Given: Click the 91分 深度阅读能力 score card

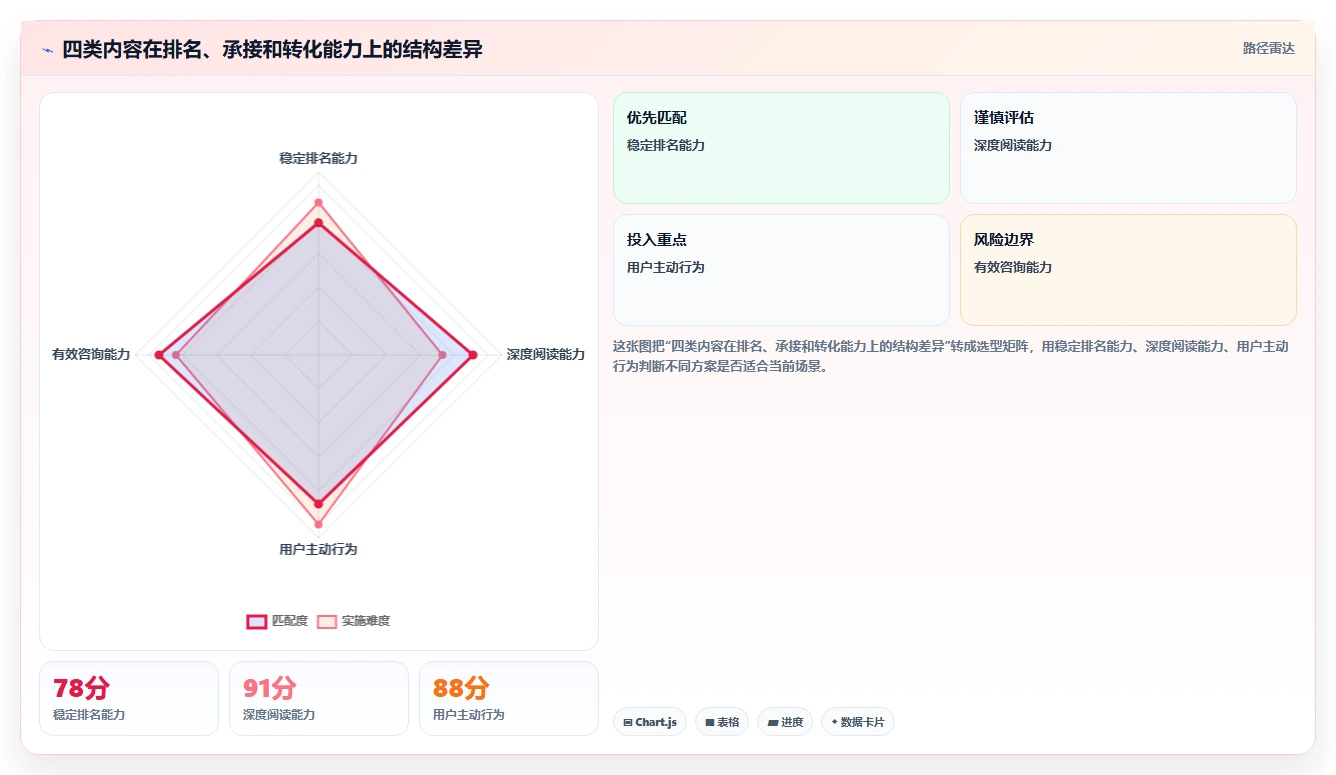Looking at the screenshot, I should click(319, 698).
